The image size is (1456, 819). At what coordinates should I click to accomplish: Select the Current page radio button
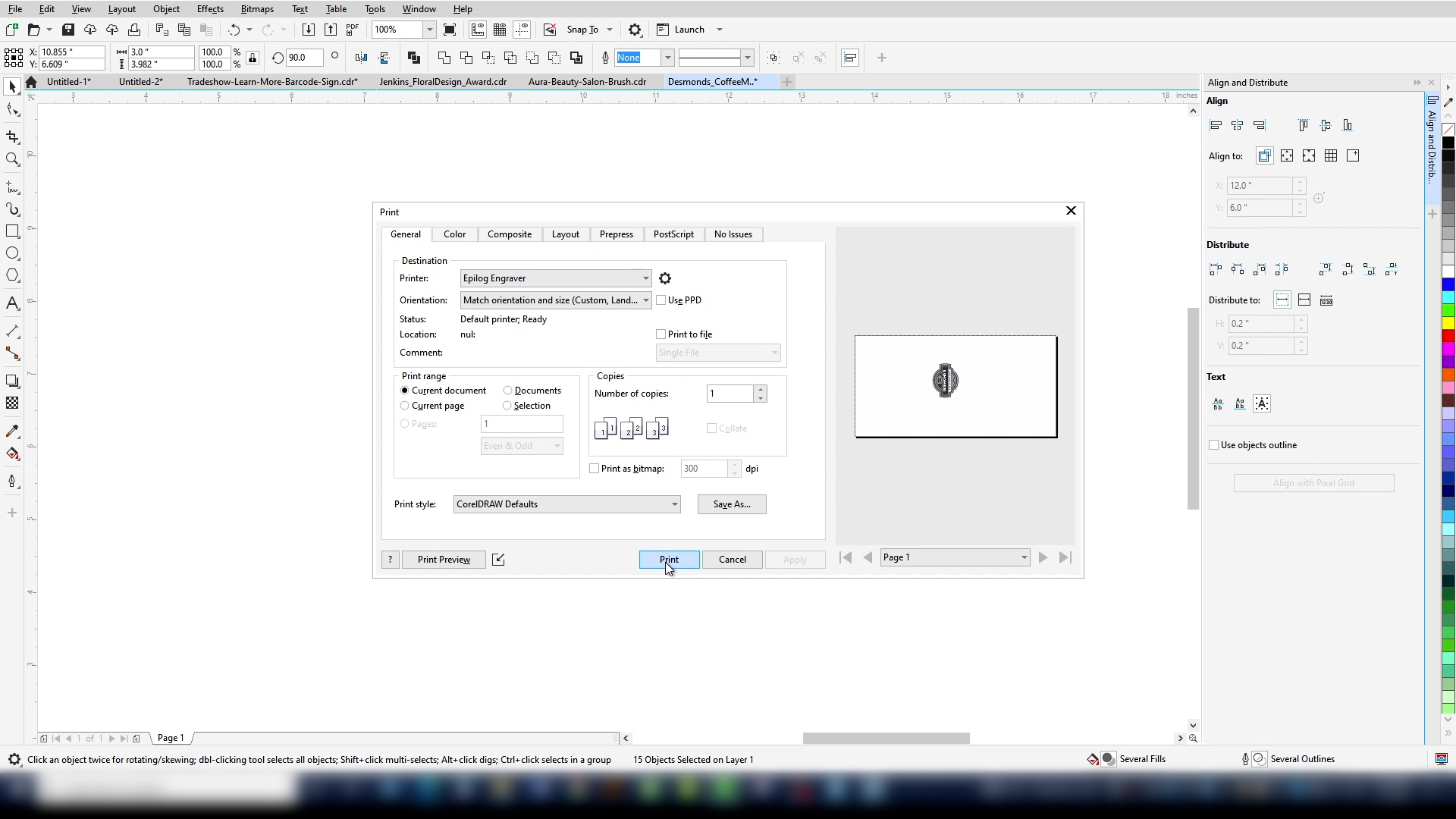pos(405,406)
